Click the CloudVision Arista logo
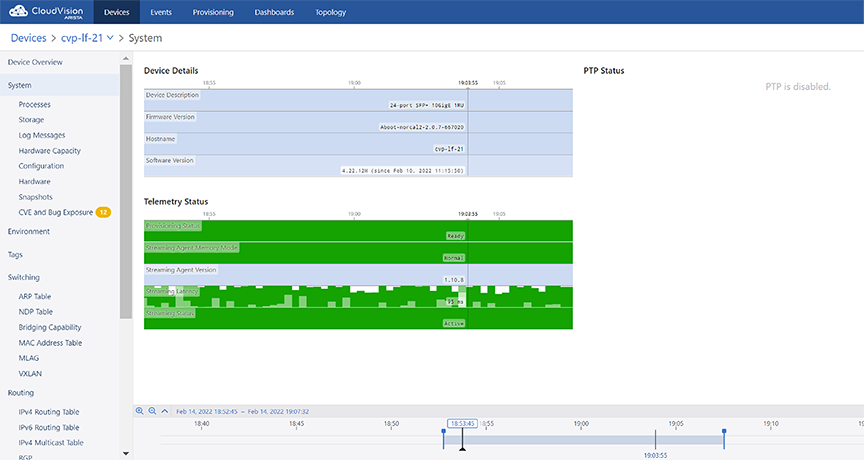Image resolution: width=864 pixels, height=460 pixels. 46,12
